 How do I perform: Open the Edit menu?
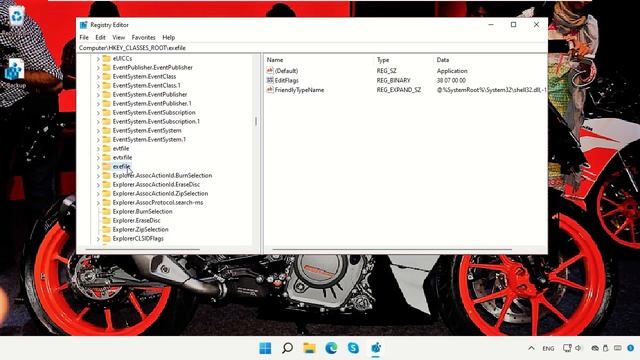pos(100,37)
